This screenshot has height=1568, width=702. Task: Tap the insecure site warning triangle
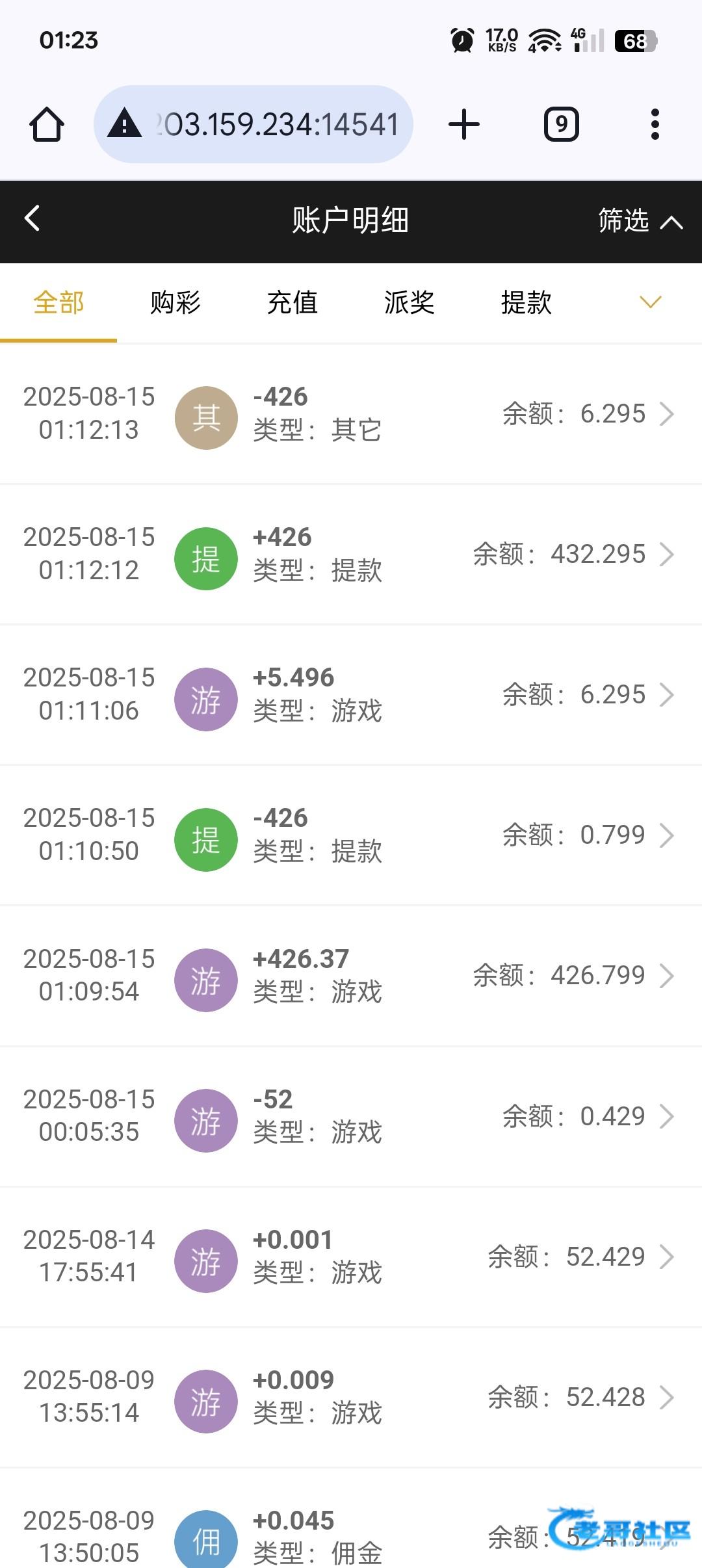125,124
